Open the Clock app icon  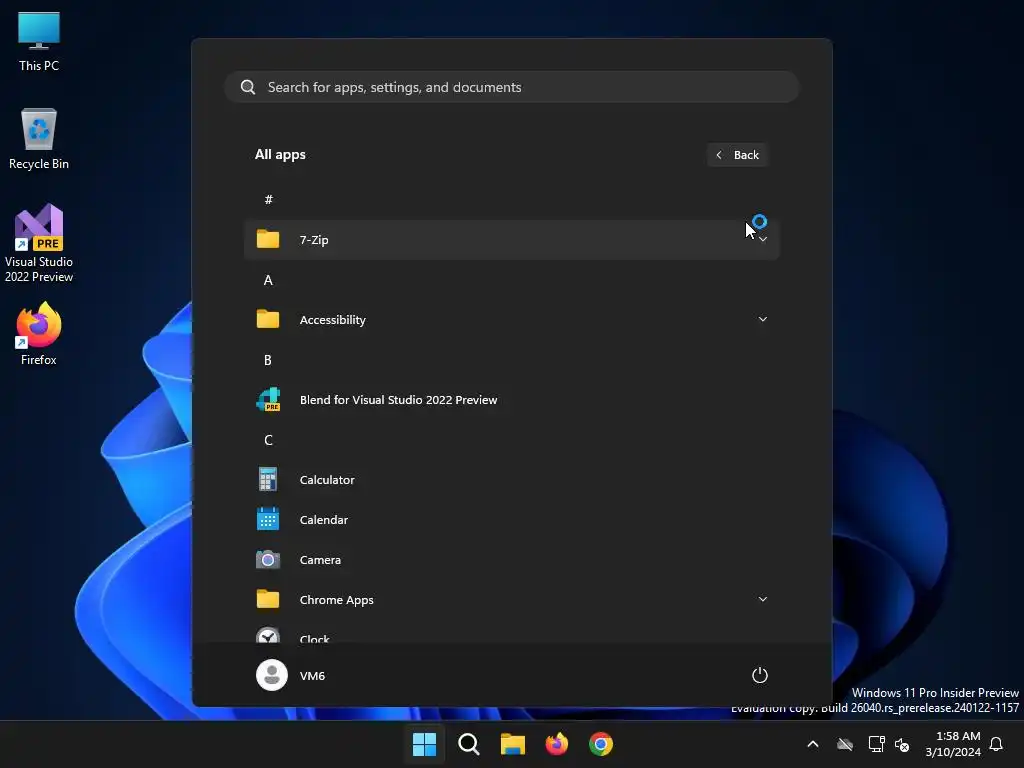click(x=268, y=635)
